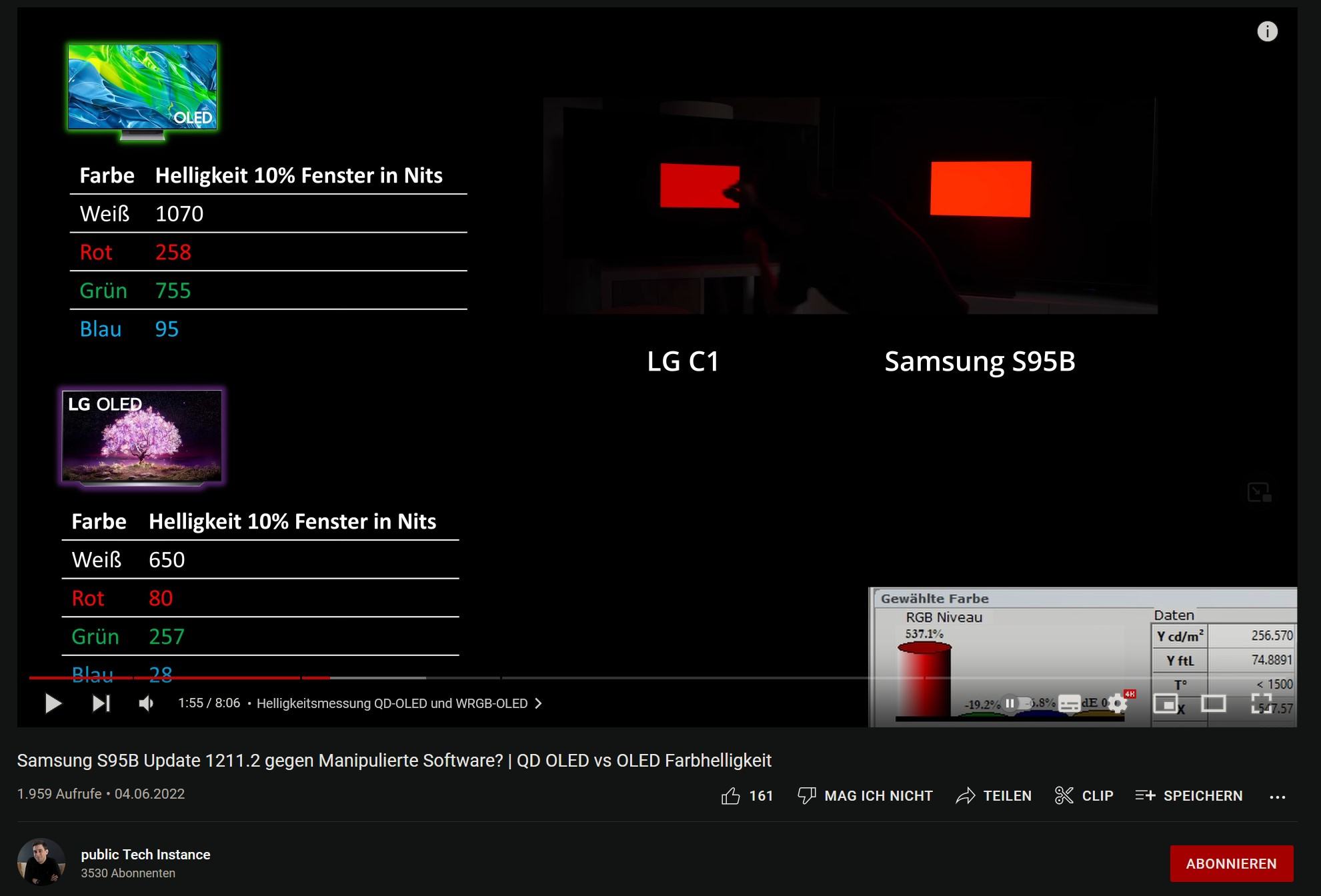Open the info cards icon
Image resolution: width=1321 pixels, height=896 pixels.
(1268, 31)
